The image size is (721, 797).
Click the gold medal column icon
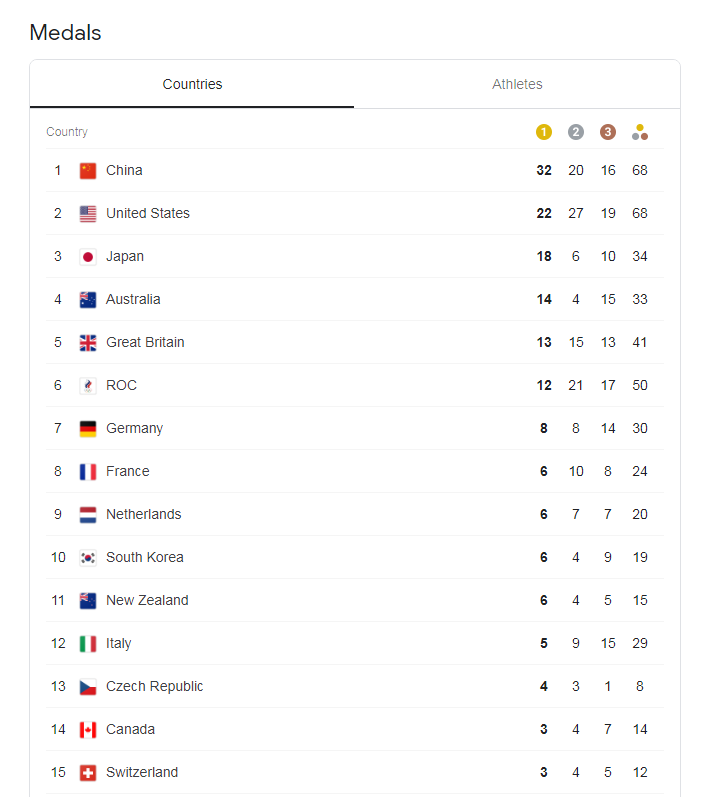tap(544, 132)
